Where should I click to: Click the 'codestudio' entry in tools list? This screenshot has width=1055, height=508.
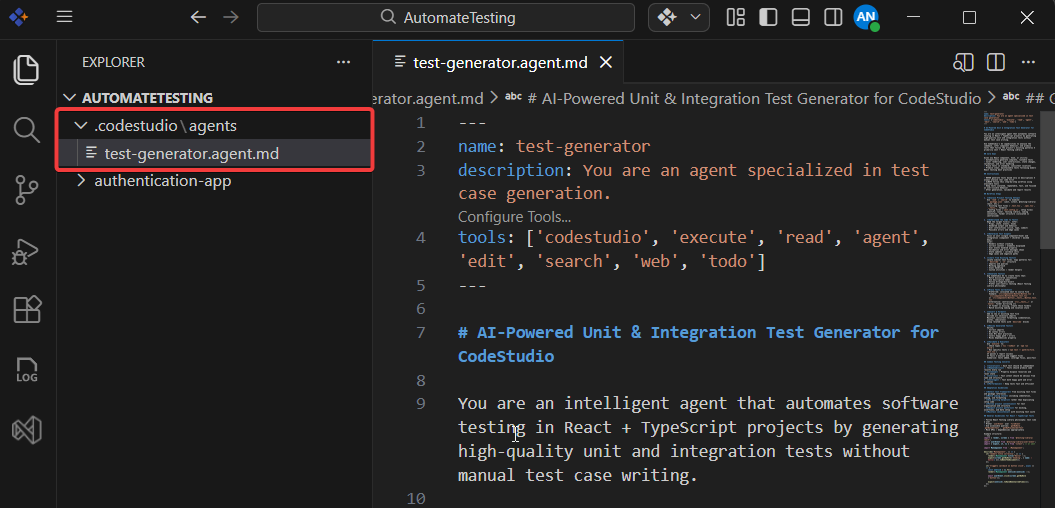pos(593,238)
